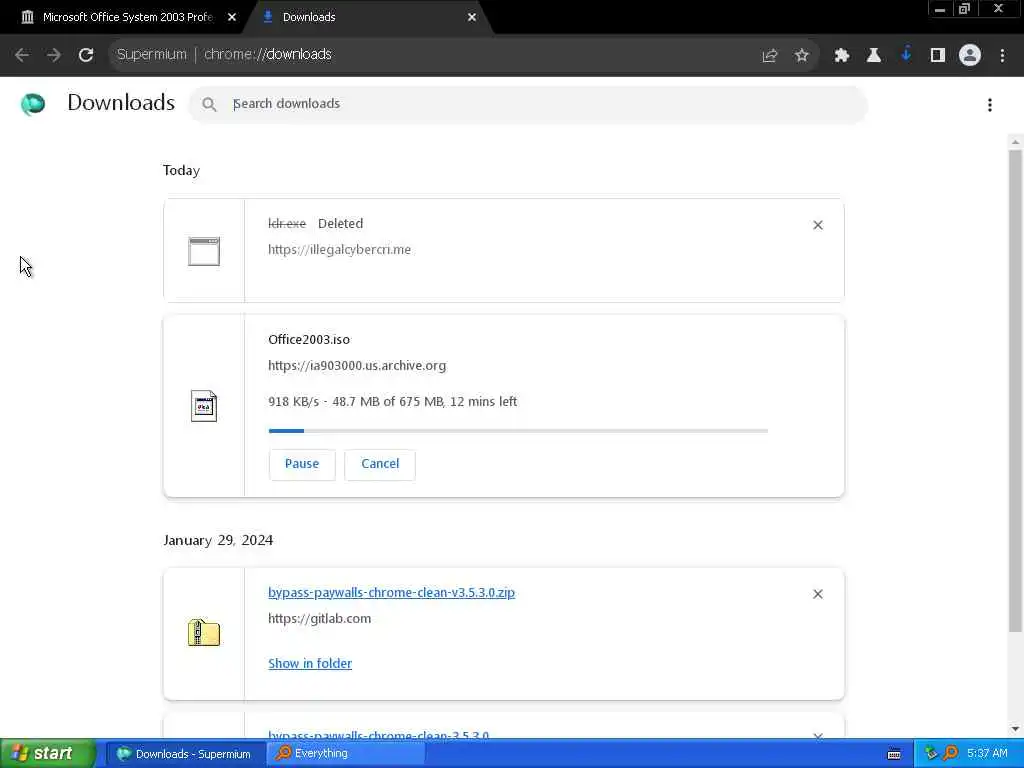The width and height of the screenshot is (1024, 768).
Task: Switch to the Microsoft Office System 2003 tab
Action: point(127,17)
